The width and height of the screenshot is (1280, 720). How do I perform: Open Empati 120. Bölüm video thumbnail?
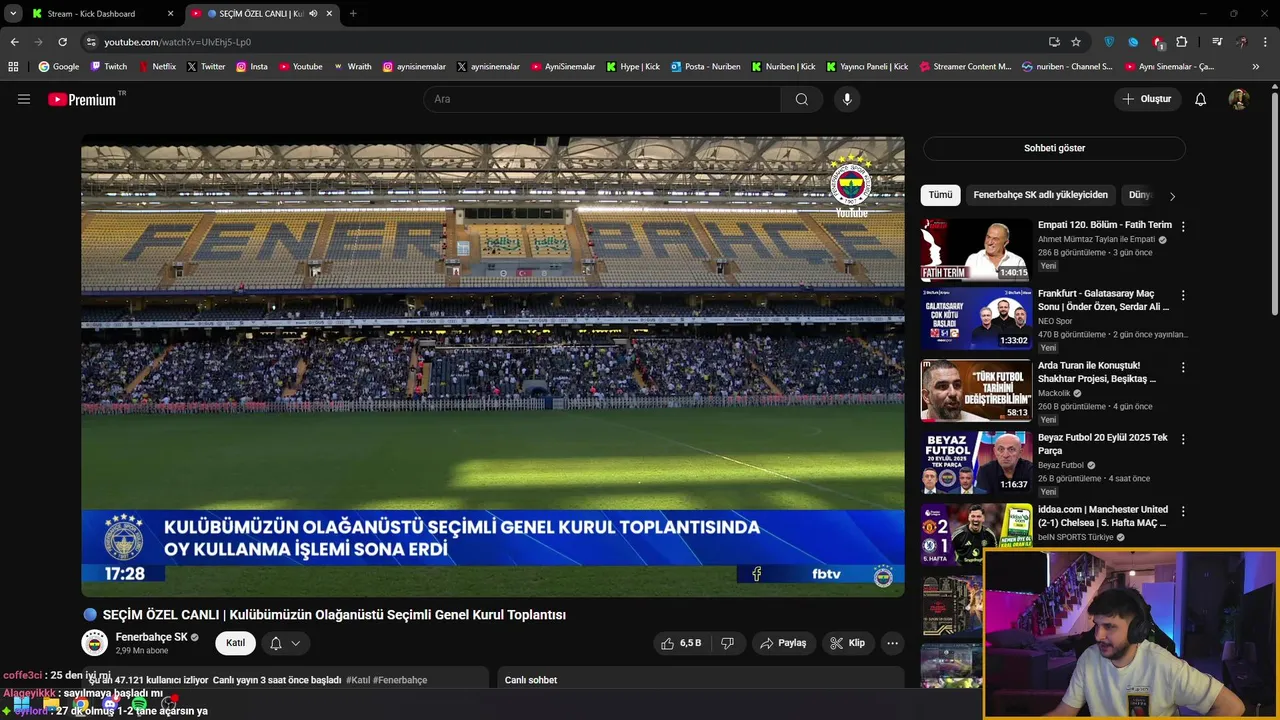[x=976, y=249]
